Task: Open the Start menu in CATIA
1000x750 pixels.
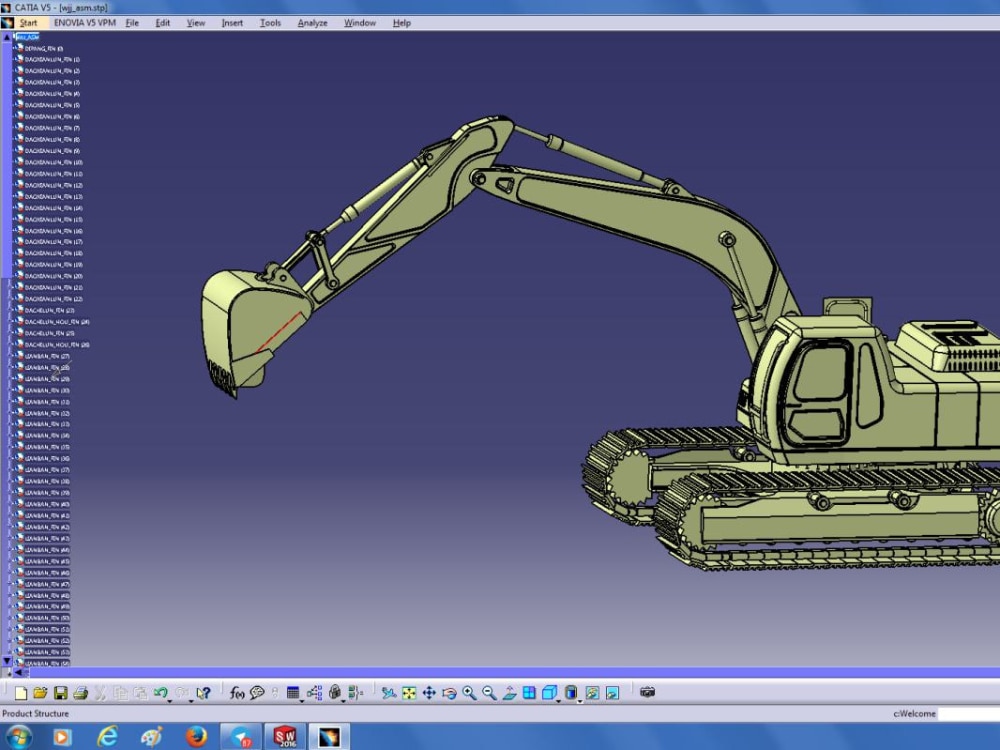Action: coord(28,23)
